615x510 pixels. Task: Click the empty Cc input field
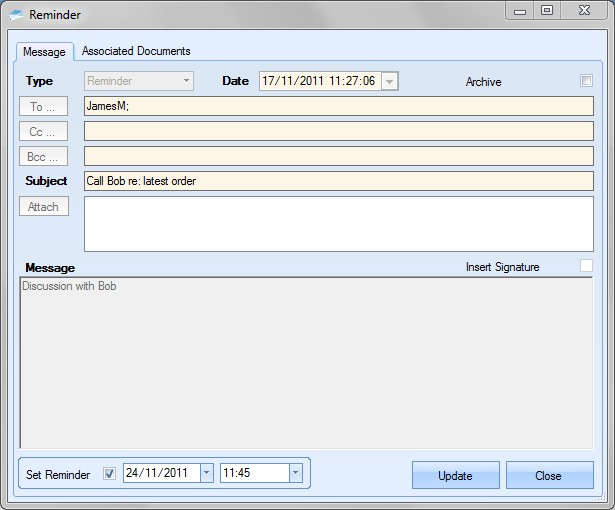[338, 131]
